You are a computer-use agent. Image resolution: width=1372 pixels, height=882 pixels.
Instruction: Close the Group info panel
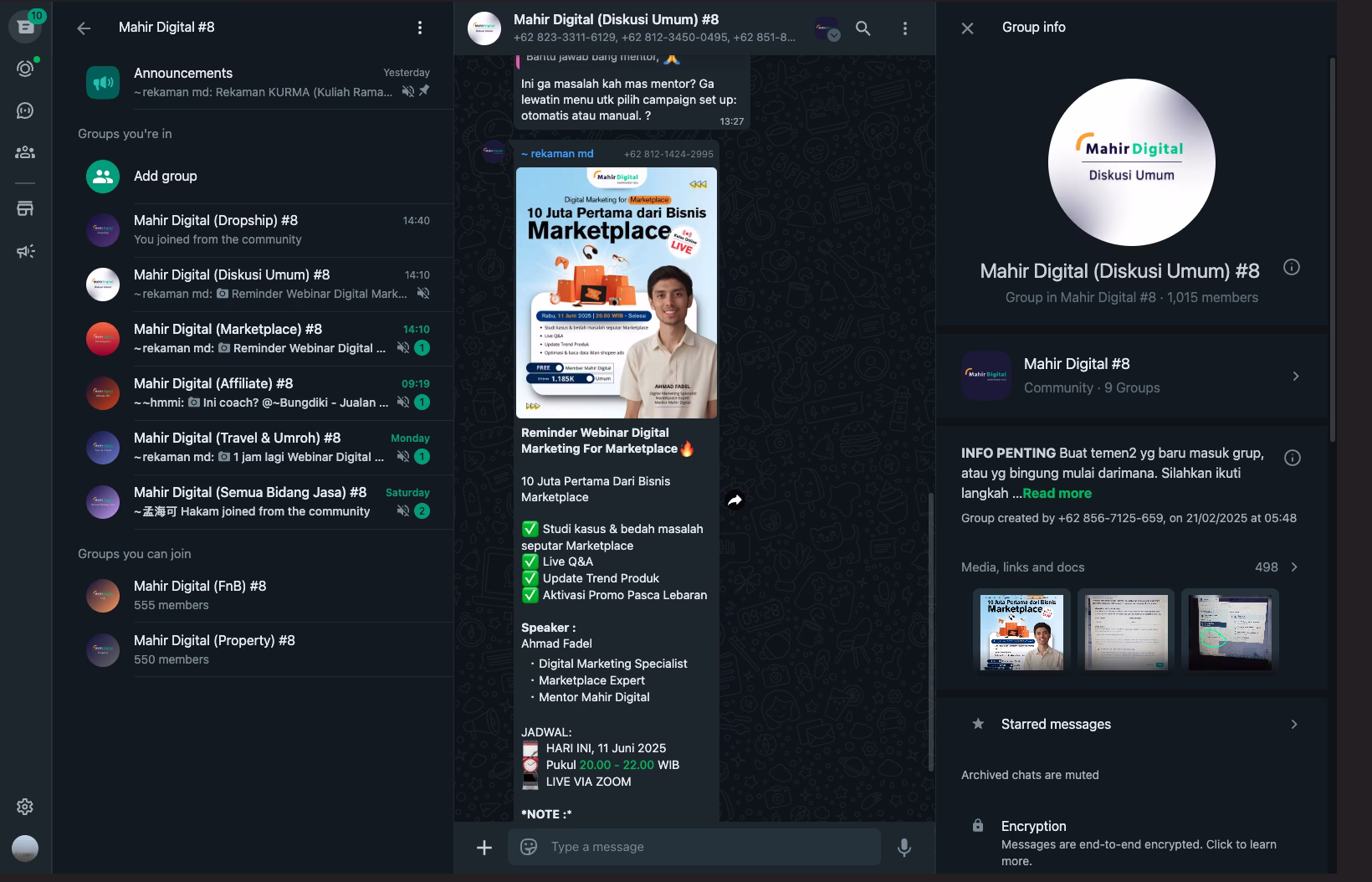[x=967, y=28]
